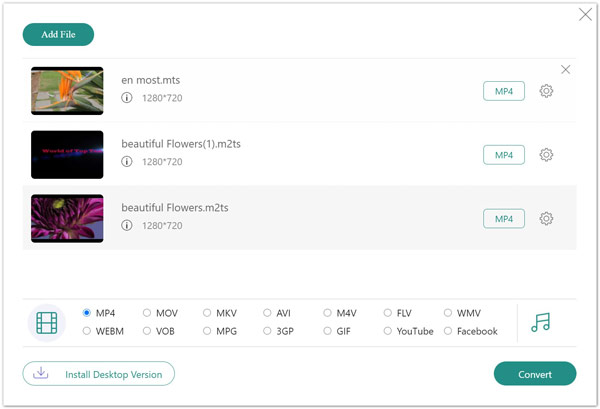Open MP4 format selector for en most.mts
This screenshot has width=600, height=409.
(x=503, y=91)
